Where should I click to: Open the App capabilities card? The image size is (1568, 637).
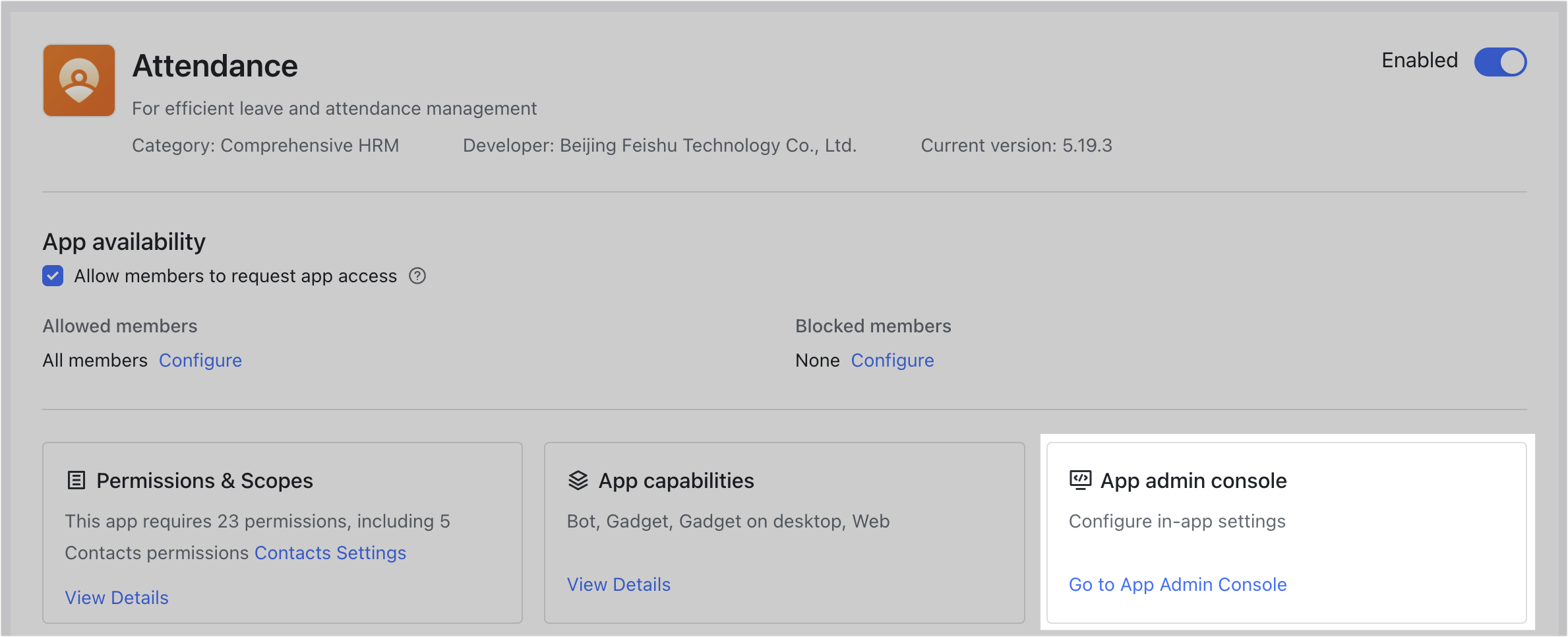[x=784, y=532]
